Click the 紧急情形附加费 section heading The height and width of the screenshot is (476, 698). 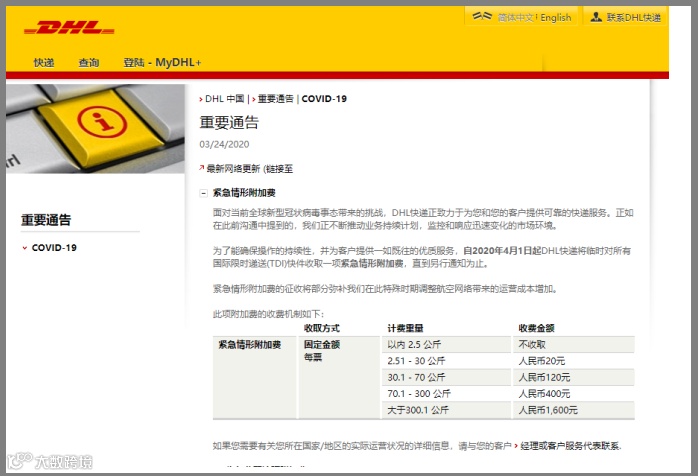point(244,193)
